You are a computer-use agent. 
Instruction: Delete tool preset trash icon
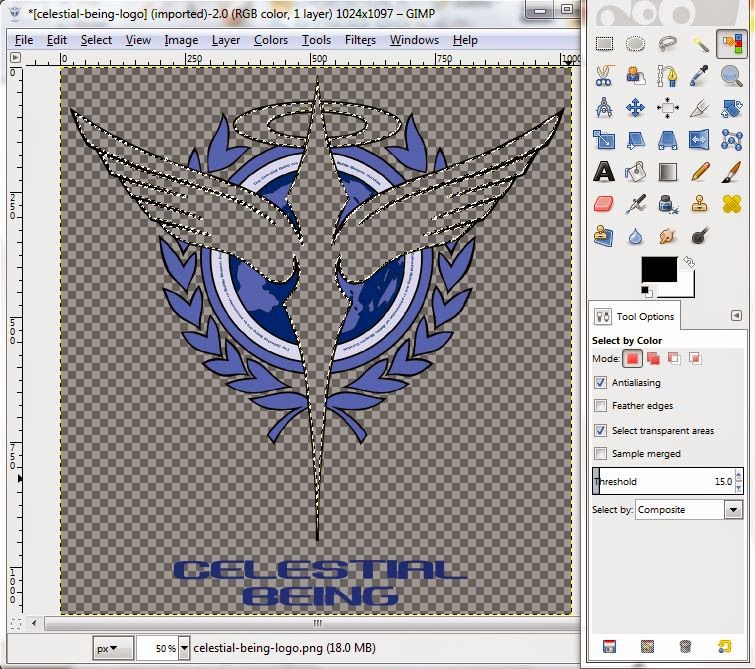tap(686, 646)
